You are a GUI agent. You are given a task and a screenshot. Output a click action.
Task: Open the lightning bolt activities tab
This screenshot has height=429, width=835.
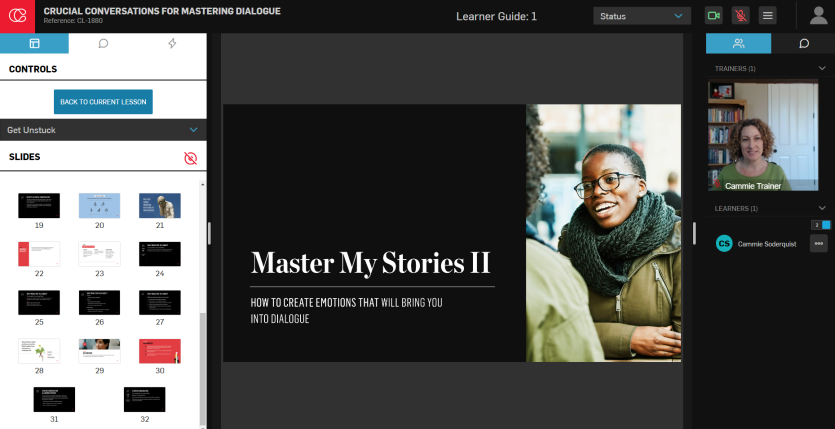point(172,44)
